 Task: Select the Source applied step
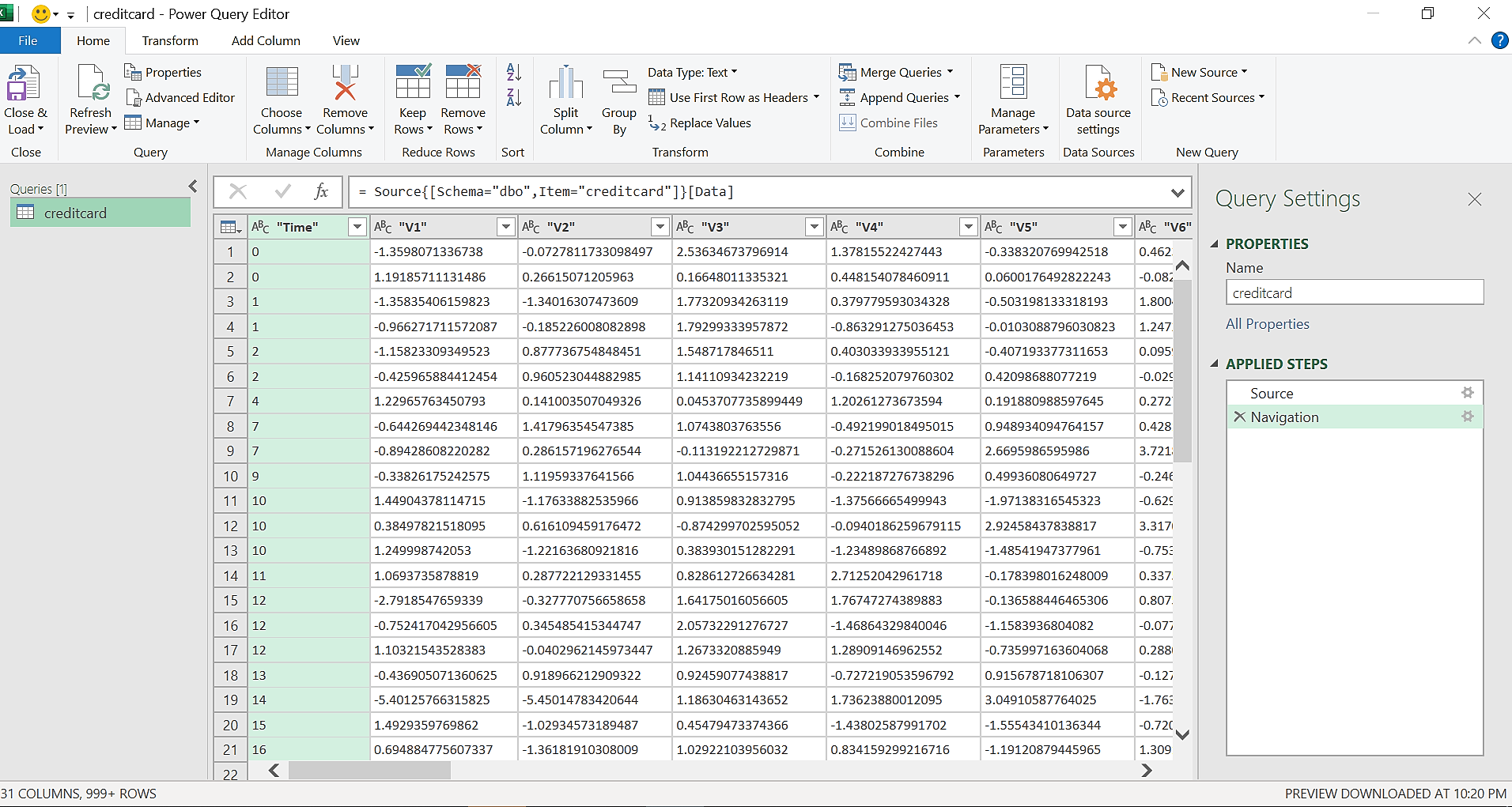(x=1355, y=393)
